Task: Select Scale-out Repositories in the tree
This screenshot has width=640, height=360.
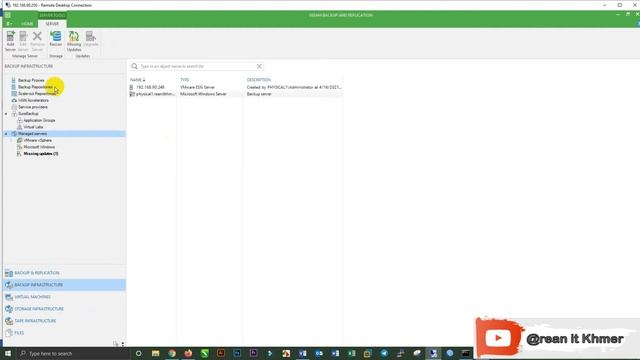Action: (x=37, y=93)
